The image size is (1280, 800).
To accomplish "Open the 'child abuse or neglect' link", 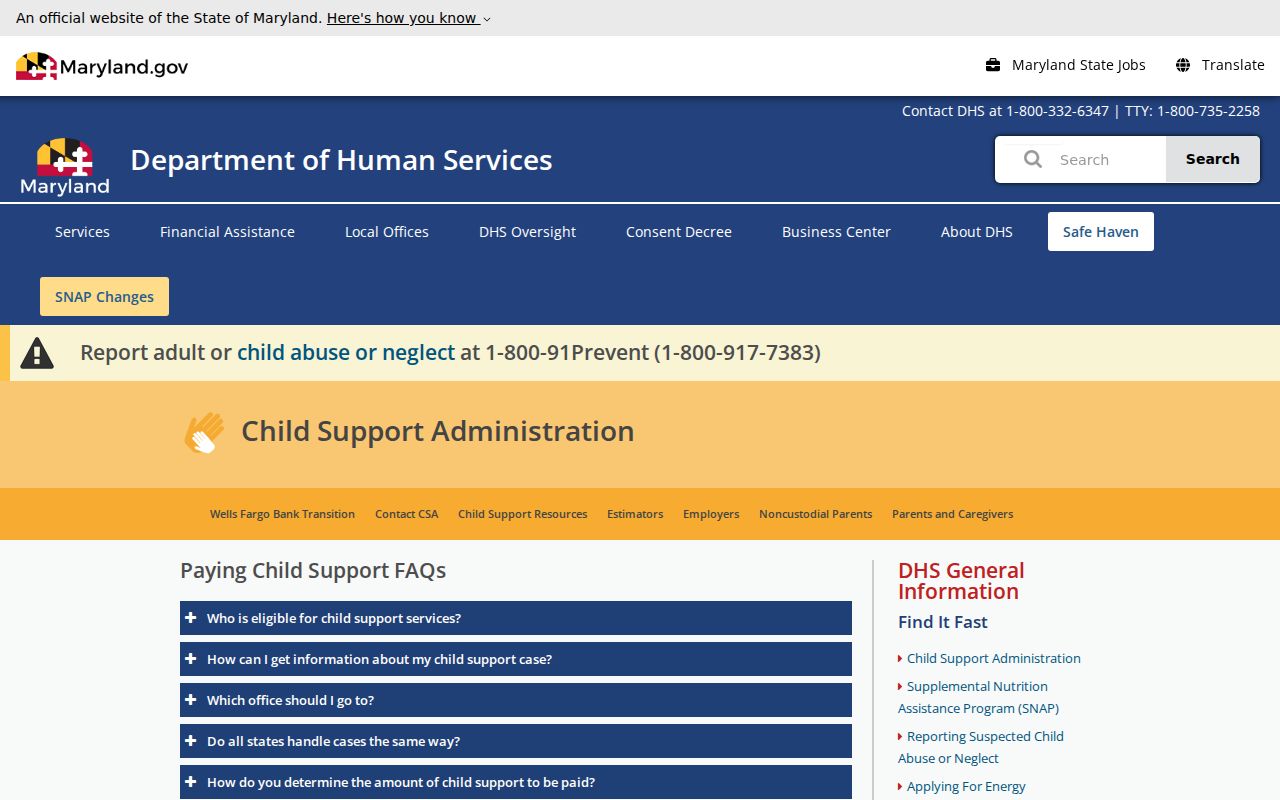I will (x=346, y=353).
